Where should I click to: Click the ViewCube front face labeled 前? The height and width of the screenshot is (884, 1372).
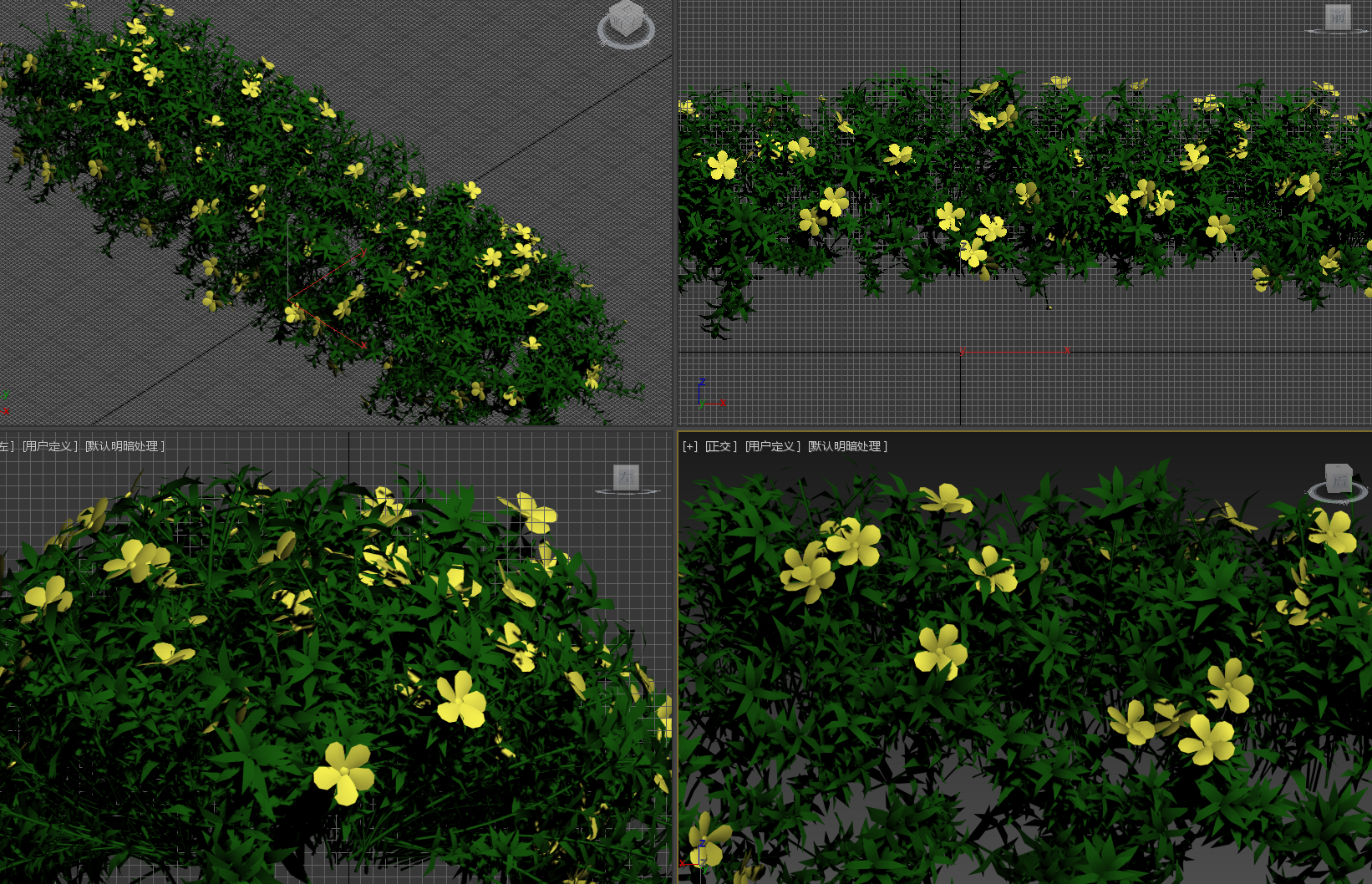[1338, 17]
